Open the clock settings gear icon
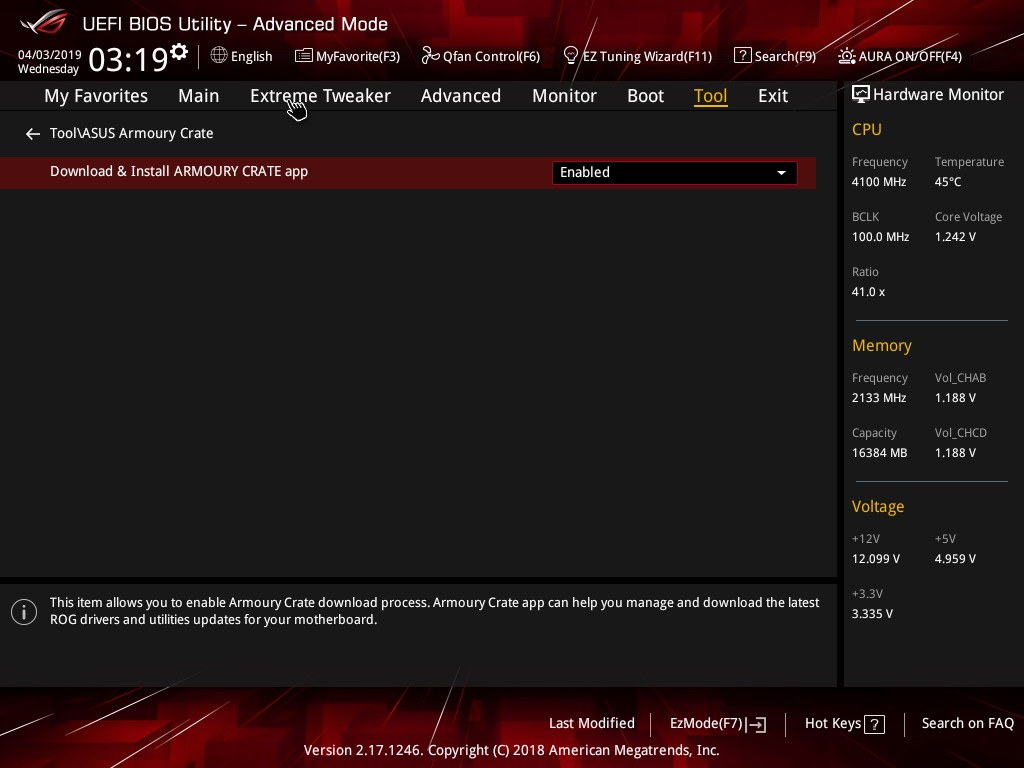 coord(179,52)
